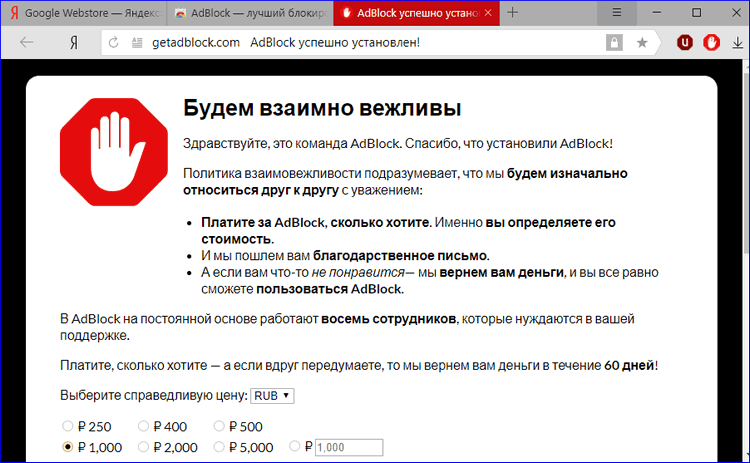Image resolution: width=750 pixels, height=463 pixels.
Task: Open the AdBlock extension hand icon
Action: point(711,43)
